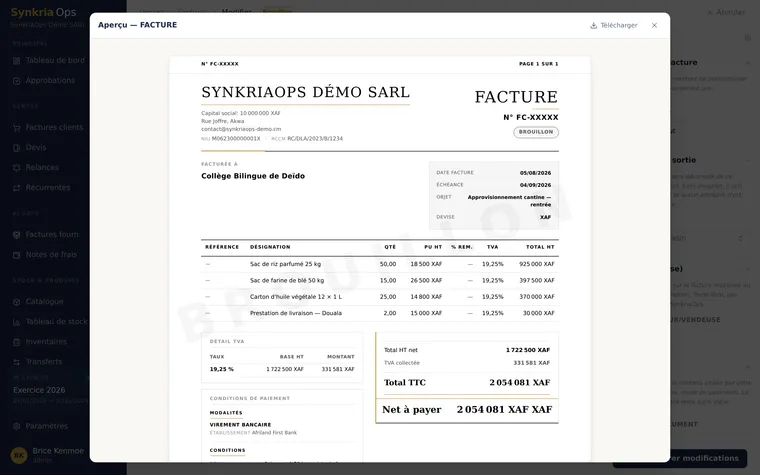Viewport: 760px width, 475px height.
Task: Open Notes de frais in sidebar
Action: 45,254
